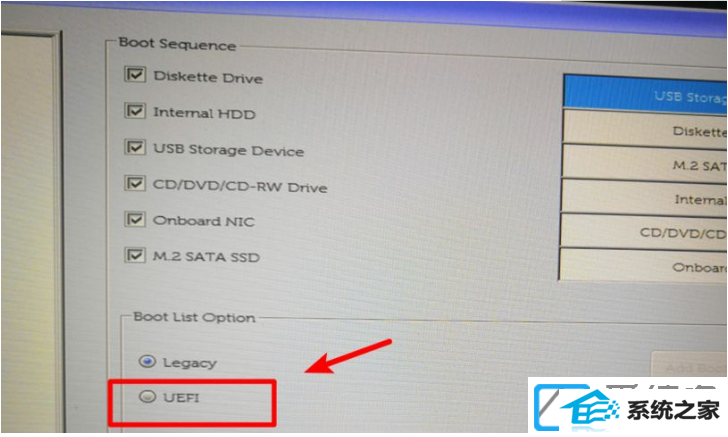Select Internal entry in boot order list

coord(644,198)
